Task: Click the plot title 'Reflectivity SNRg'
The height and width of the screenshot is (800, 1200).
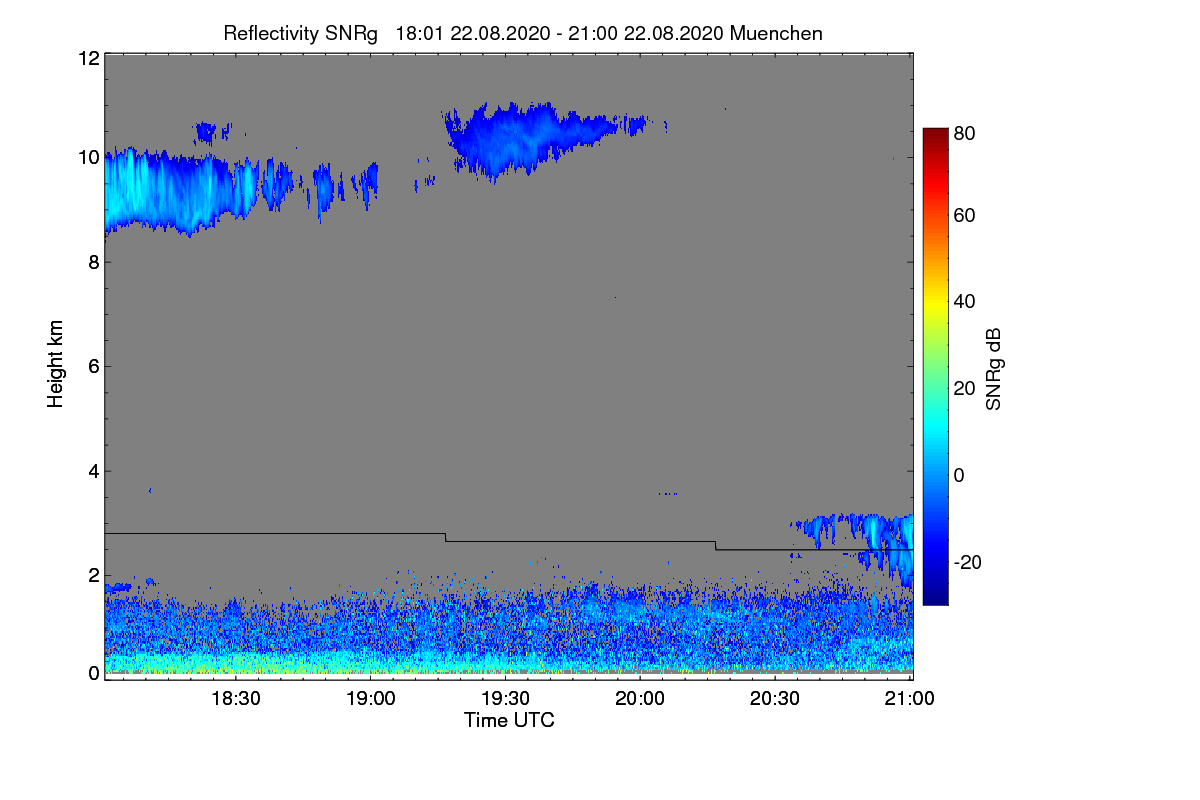Action: (x=301, y=33)
